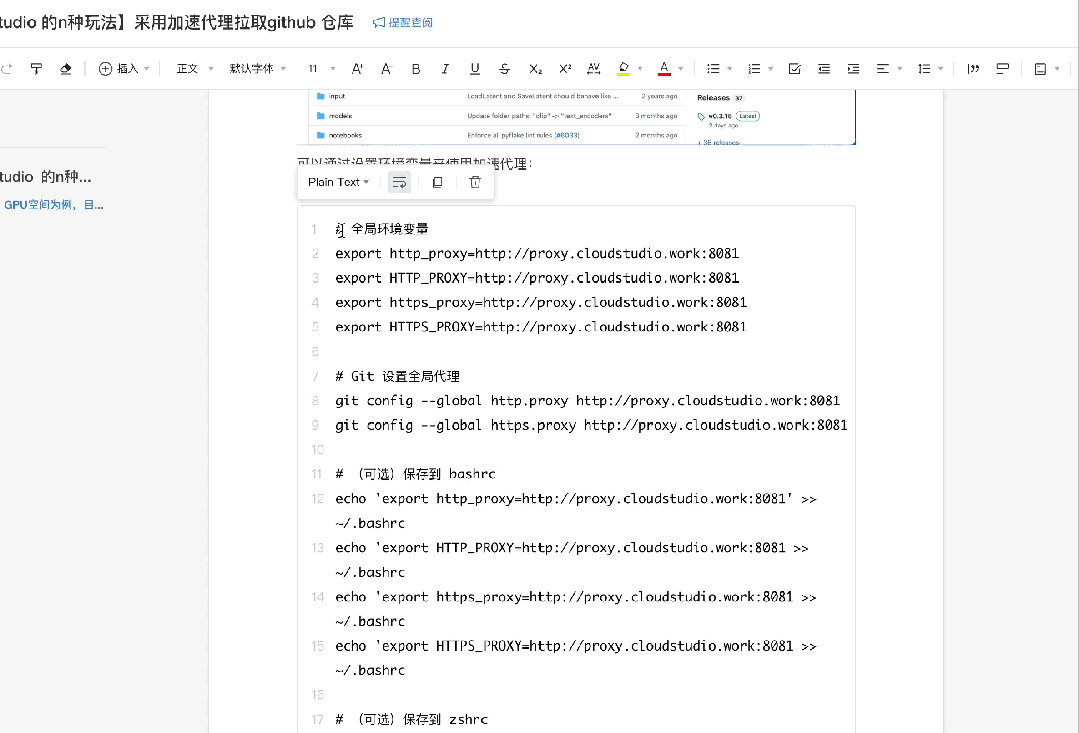This screenshot has height=733, width=1079.
Task: Open the Plain Text language dropdown
Action: (x=338, y=182)
